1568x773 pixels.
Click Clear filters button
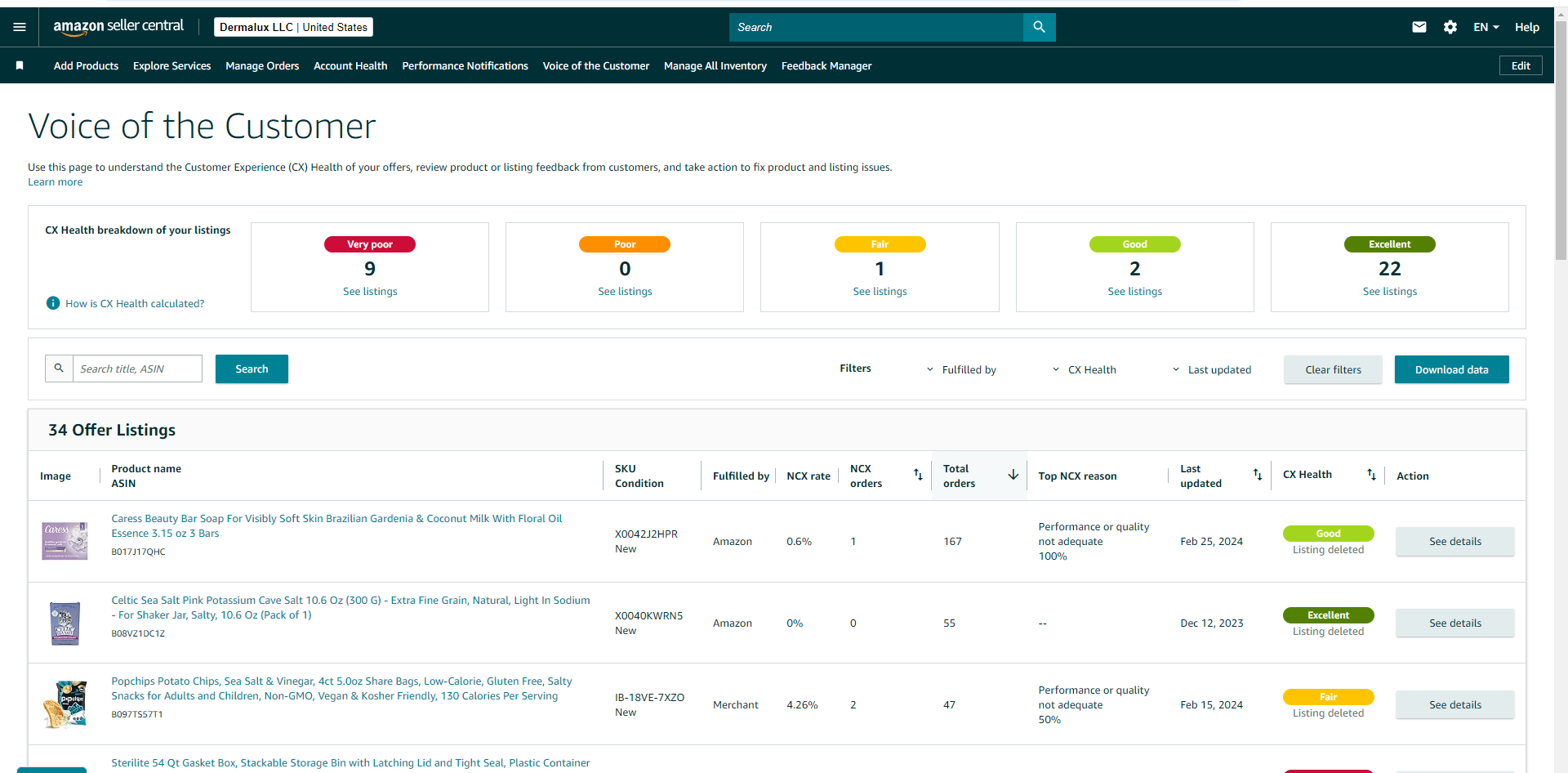click(x=1333, y=369)
